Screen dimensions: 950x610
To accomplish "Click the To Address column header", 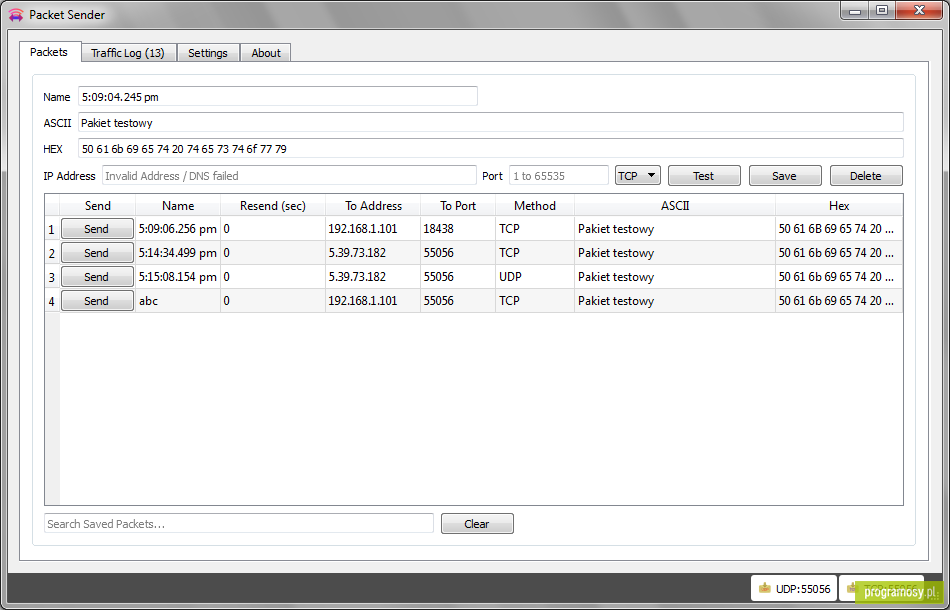I will pos(373,206).
